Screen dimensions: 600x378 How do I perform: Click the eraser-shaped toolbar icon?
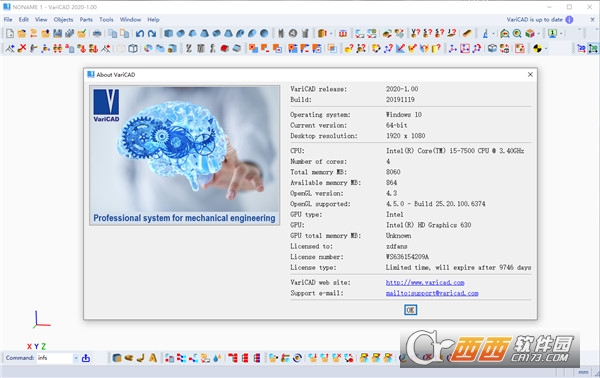point(467,34)
